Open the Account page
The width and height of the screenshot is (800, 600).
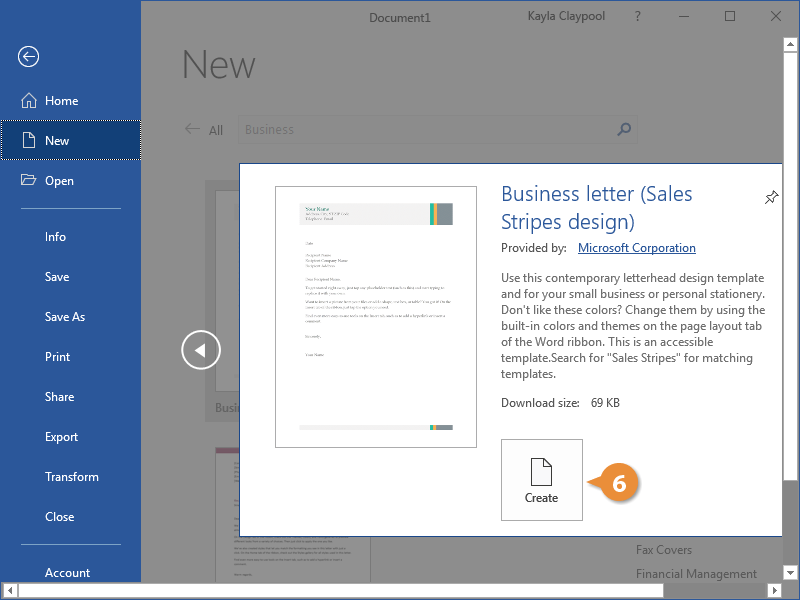tap(67, 573)
